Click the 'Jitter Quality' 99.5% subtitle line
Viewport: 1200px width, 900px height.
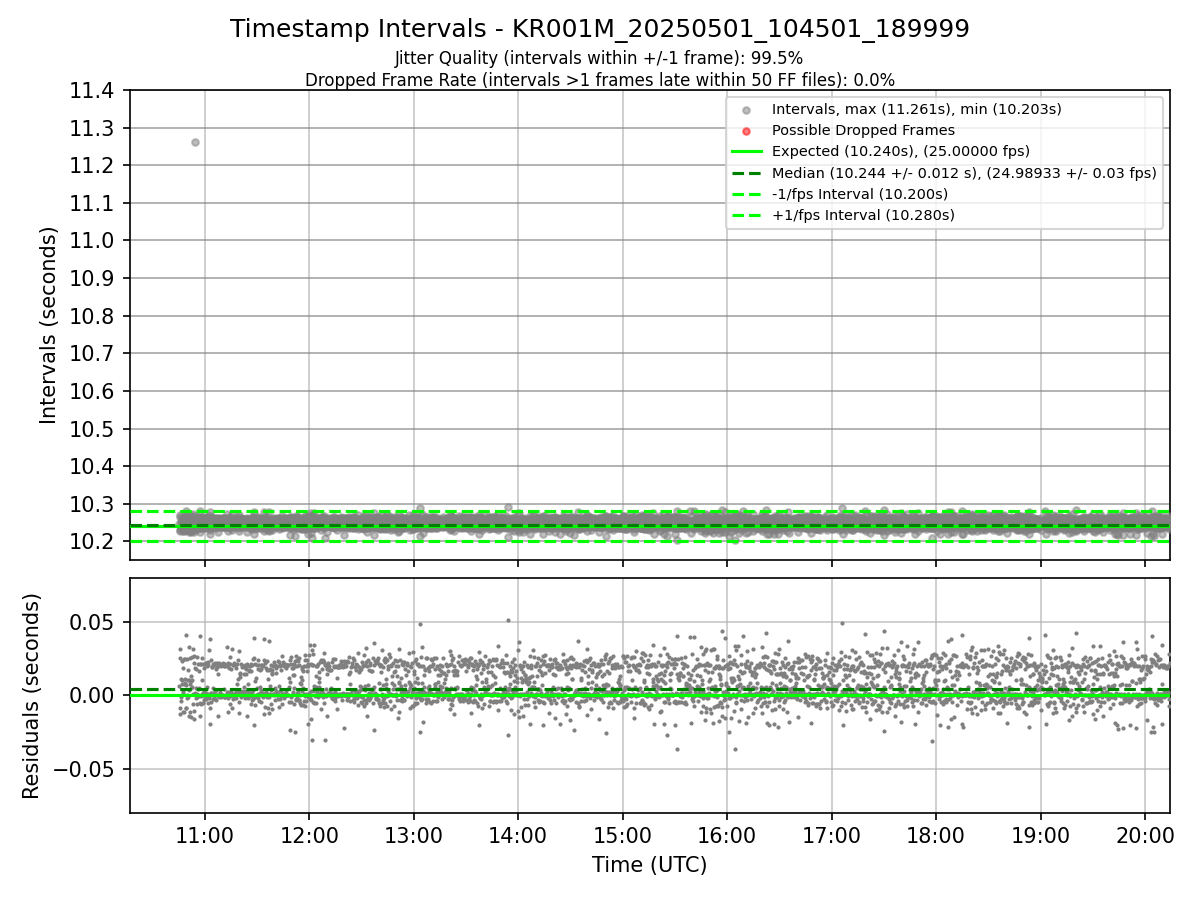599,58
